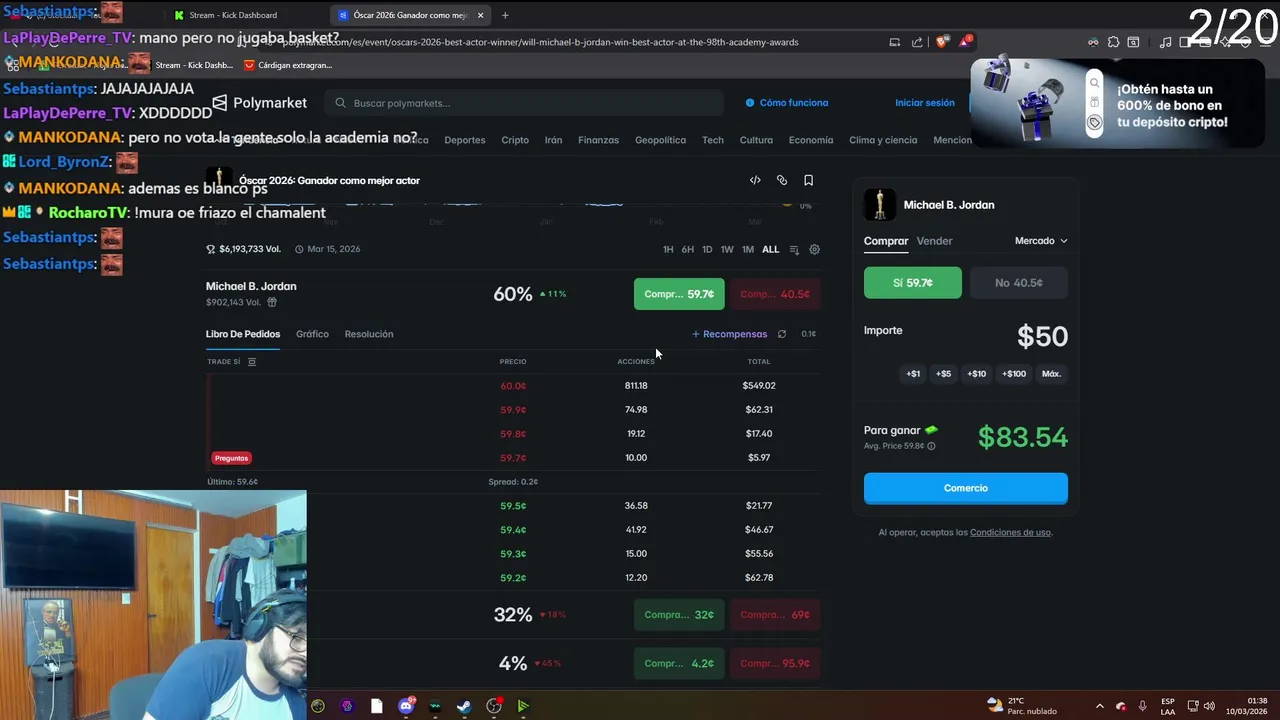Switch to the Vender tab
Image resolution: width=1280 pixels, height=720 pixels.
[x=934, y=241]
